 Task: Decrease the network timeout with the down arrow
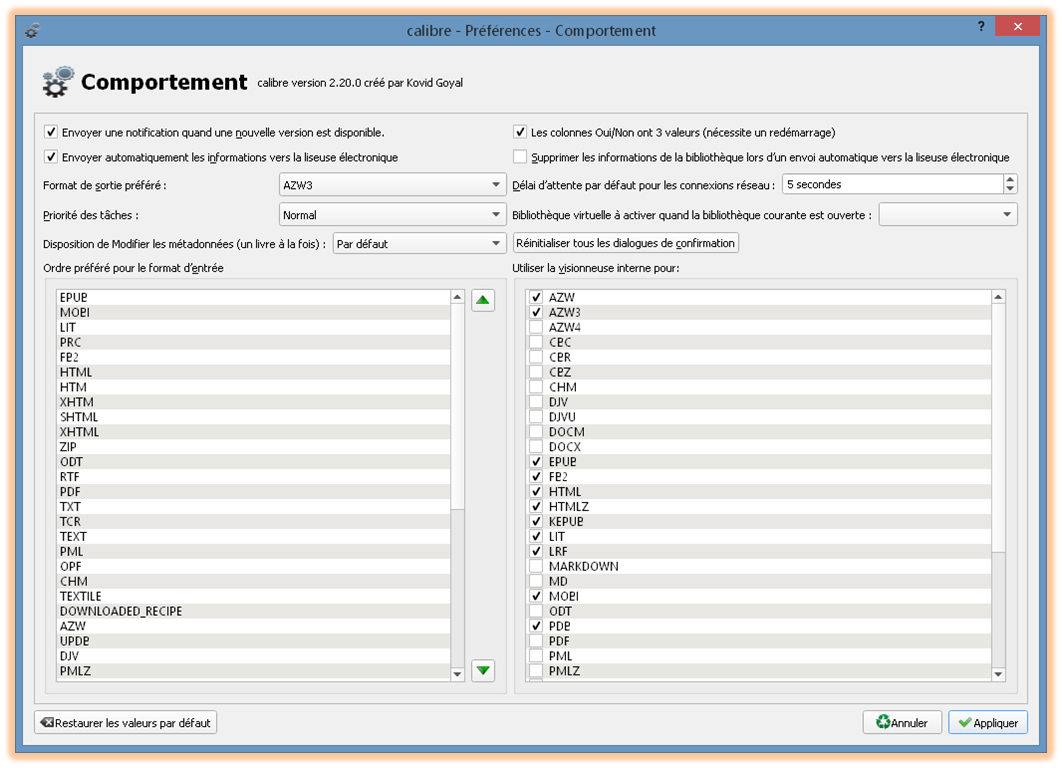[1010, 189]
